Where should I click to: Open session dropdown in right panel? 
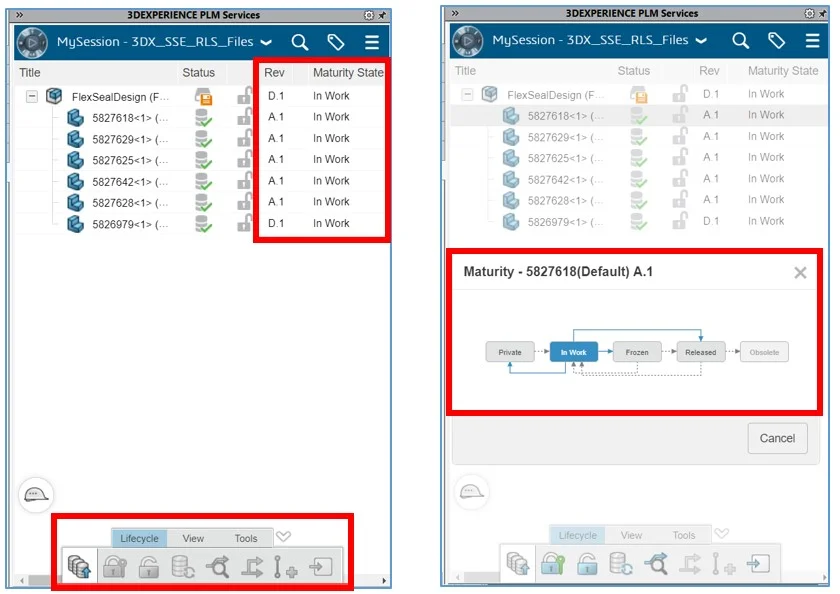(701, 41)
